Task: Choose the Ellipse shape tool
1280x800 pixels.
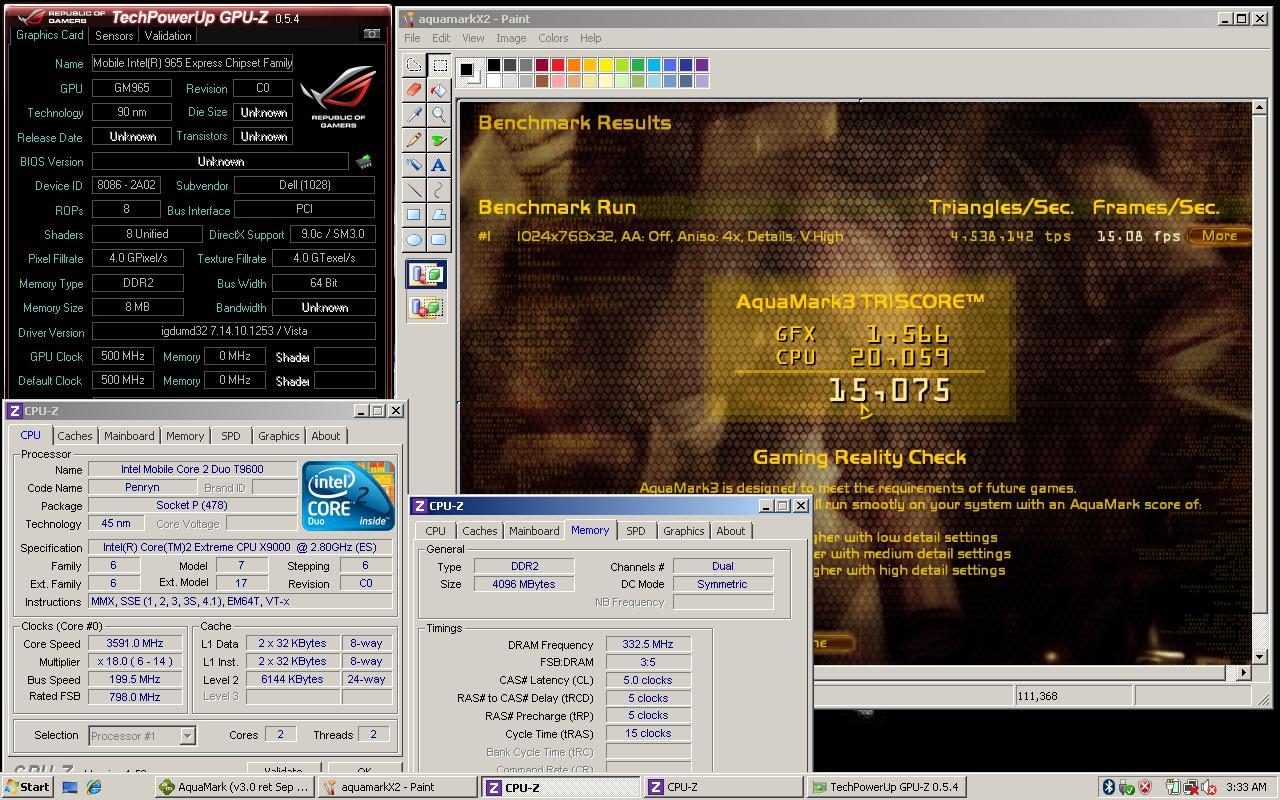Action: click(414, 240)
